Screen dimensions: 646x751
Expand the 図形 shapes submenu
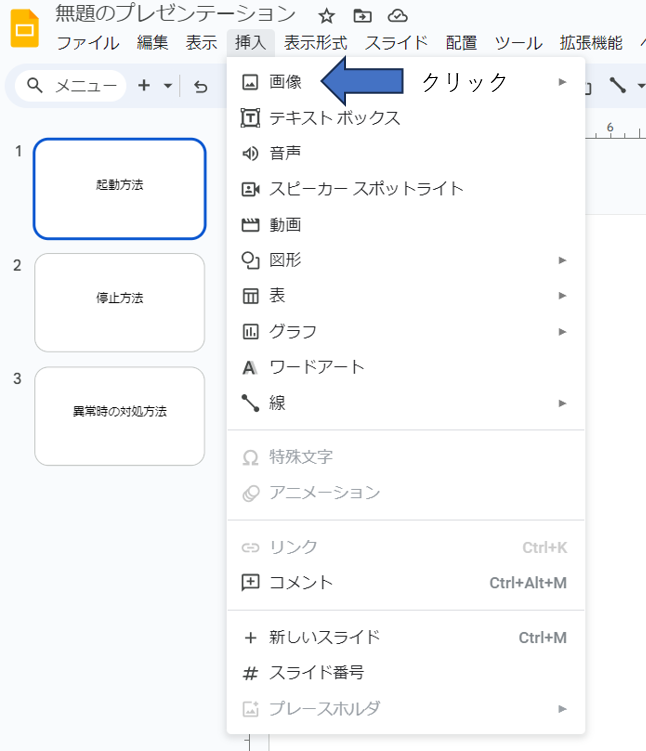point(285,260)
